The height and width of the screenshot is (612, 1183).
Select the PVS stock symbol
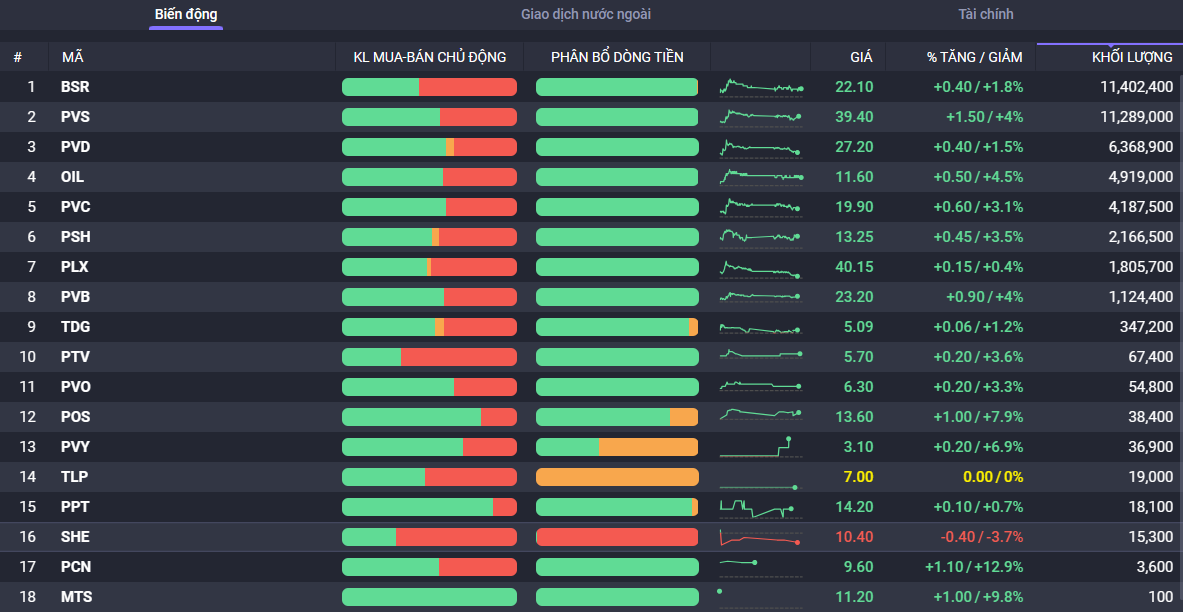point(75,117)
